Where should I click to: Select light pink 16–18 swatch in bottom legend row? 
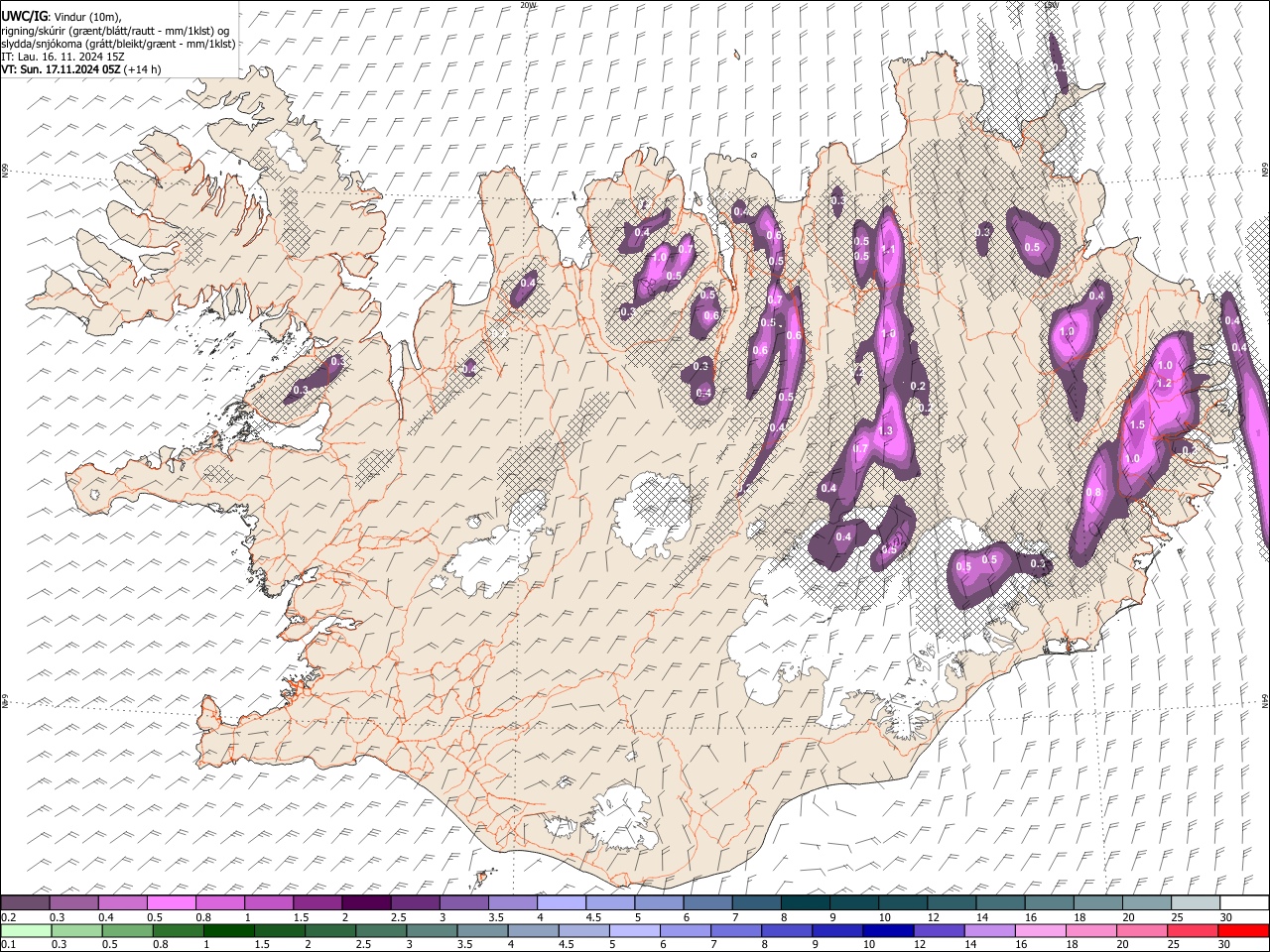pyautogui.click(x=1039, y=930)
